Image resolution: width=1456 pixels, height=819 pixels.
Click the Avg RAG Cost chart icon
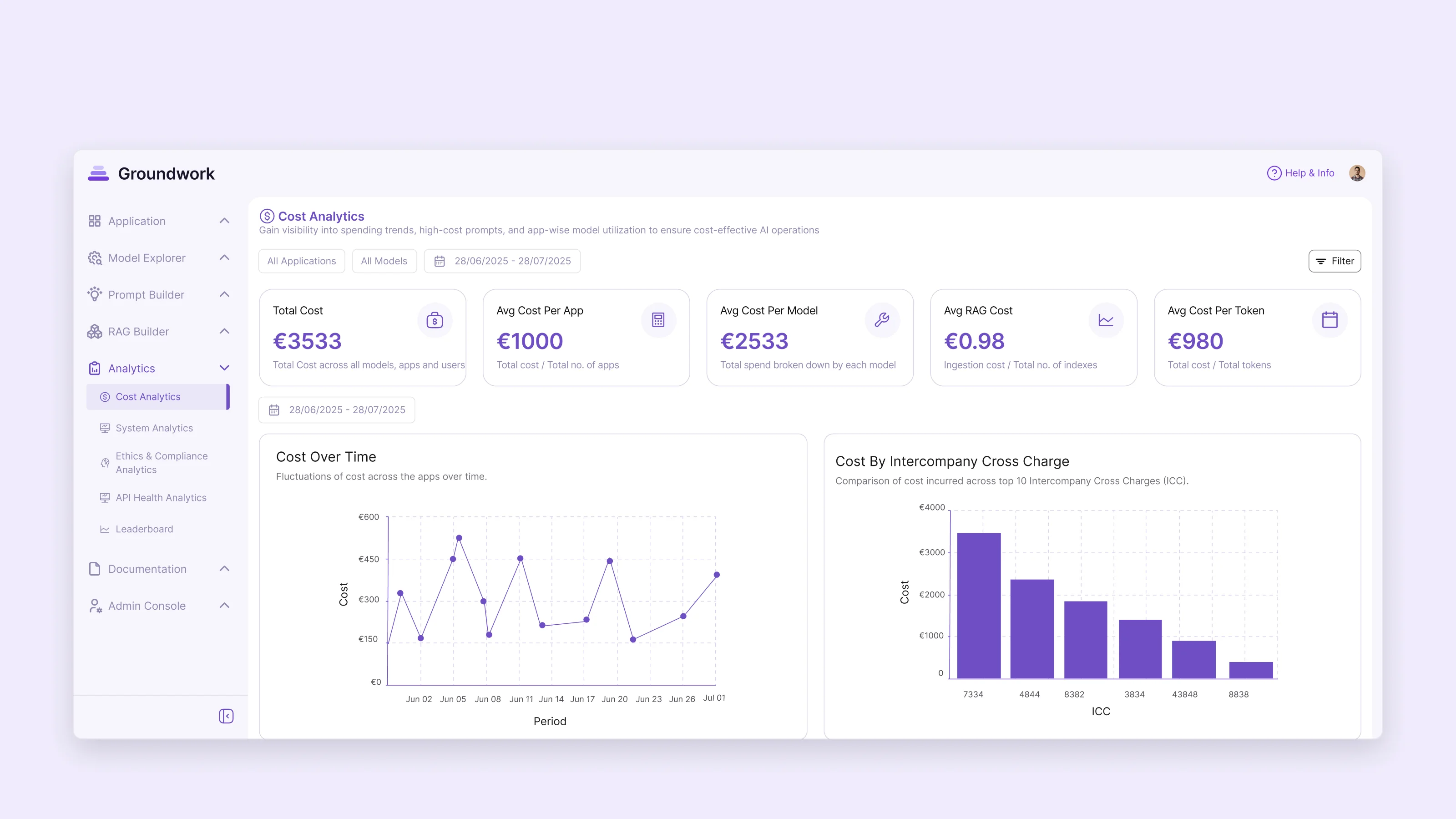coord(1106,320)
